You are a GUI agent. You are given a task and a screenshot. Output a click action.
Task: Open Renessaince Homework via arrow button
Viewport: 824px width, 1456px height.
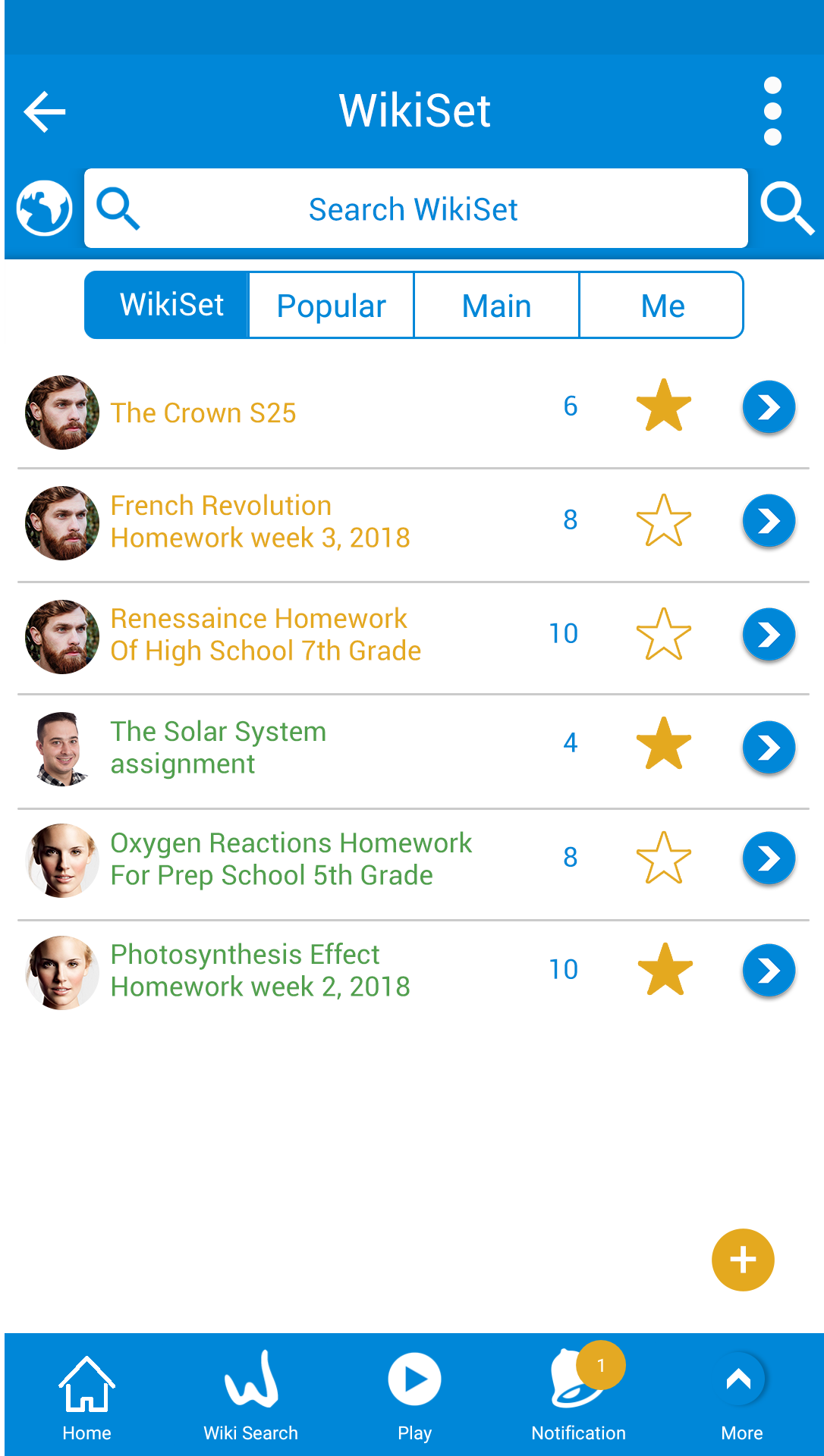(x=769, y=634)
